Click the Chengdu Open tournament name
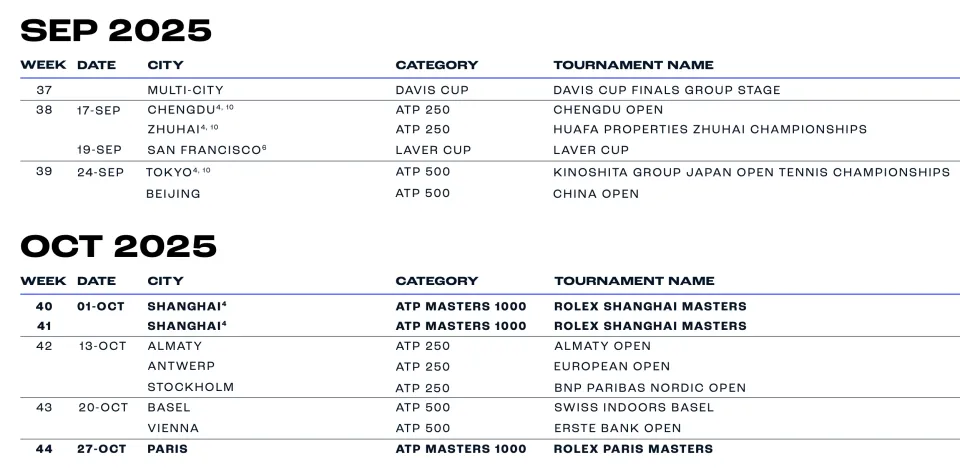Image resolution: width=960 pixels, height=474 pixels. click(x=608, y=110)
